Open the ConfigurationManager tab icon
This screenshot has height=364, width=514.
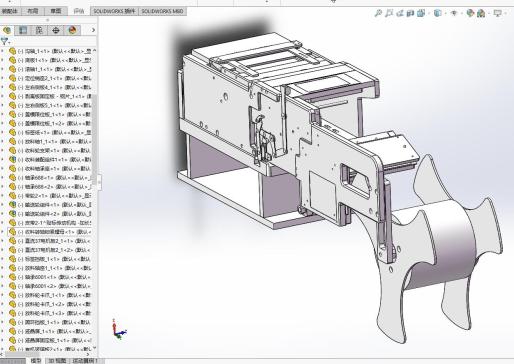(x=39, y=30)
